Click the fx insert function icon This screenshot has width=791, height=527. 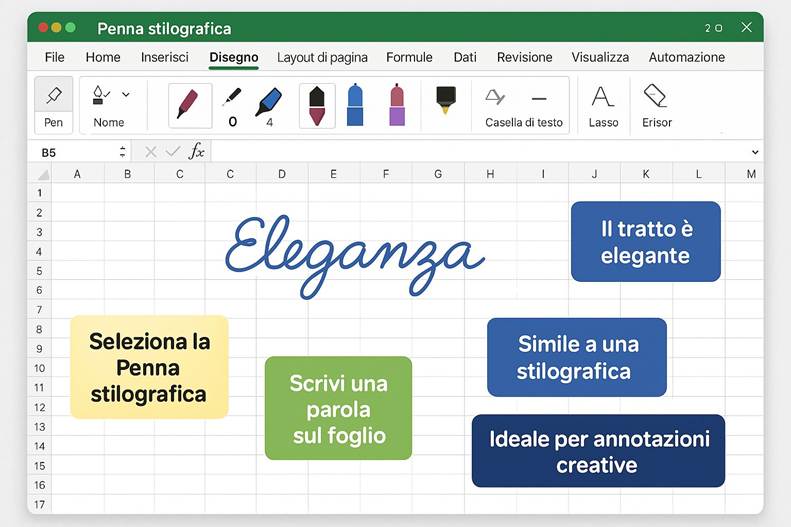197,151
